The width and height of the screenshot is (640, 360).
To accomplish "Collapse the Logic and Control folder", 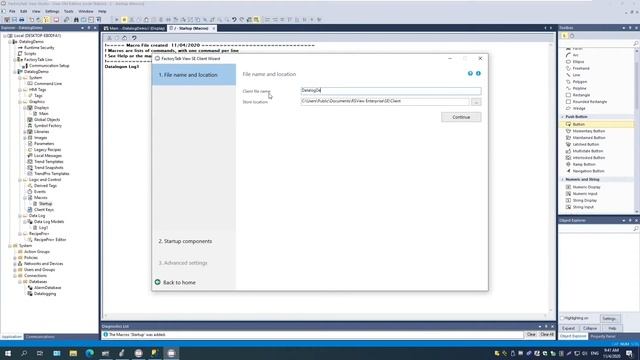I will (20, 180).
